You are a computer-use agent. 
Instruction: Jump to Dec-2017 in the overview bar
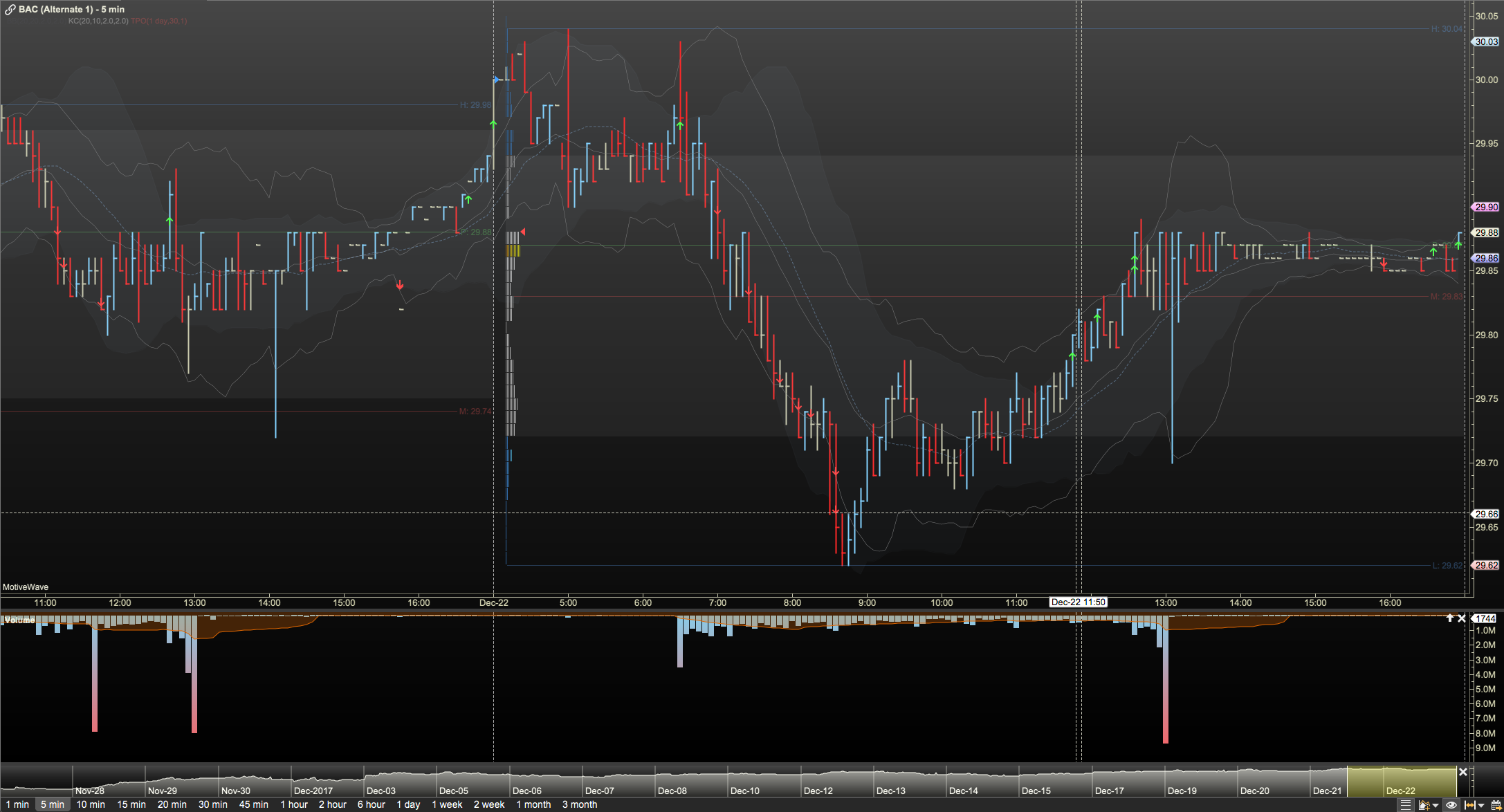(x=313, y=791)
